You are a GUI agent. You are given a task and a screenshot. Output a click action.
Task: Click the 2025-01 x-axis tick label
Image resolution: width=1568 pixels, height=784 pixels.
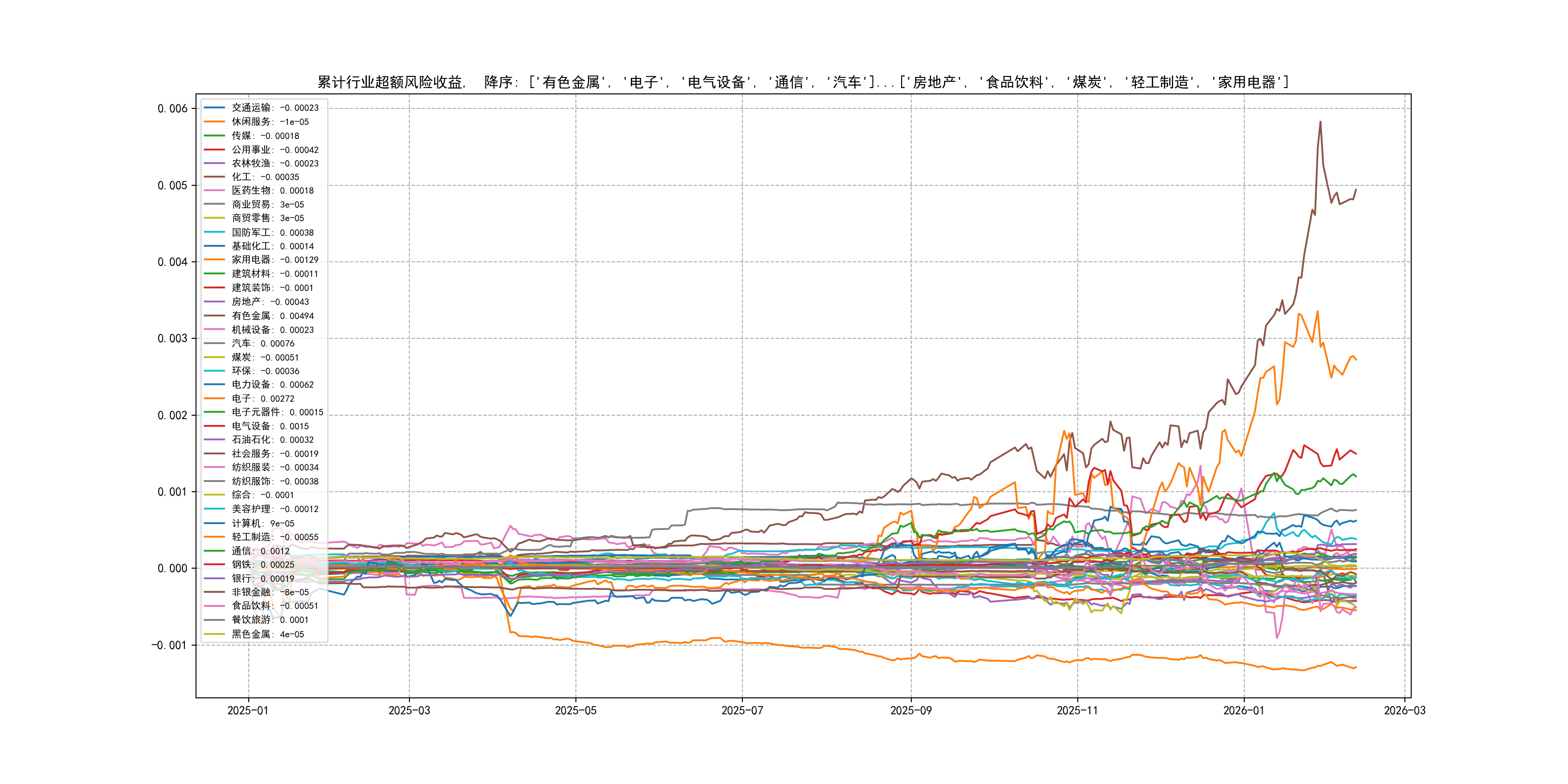pos(248,710)
